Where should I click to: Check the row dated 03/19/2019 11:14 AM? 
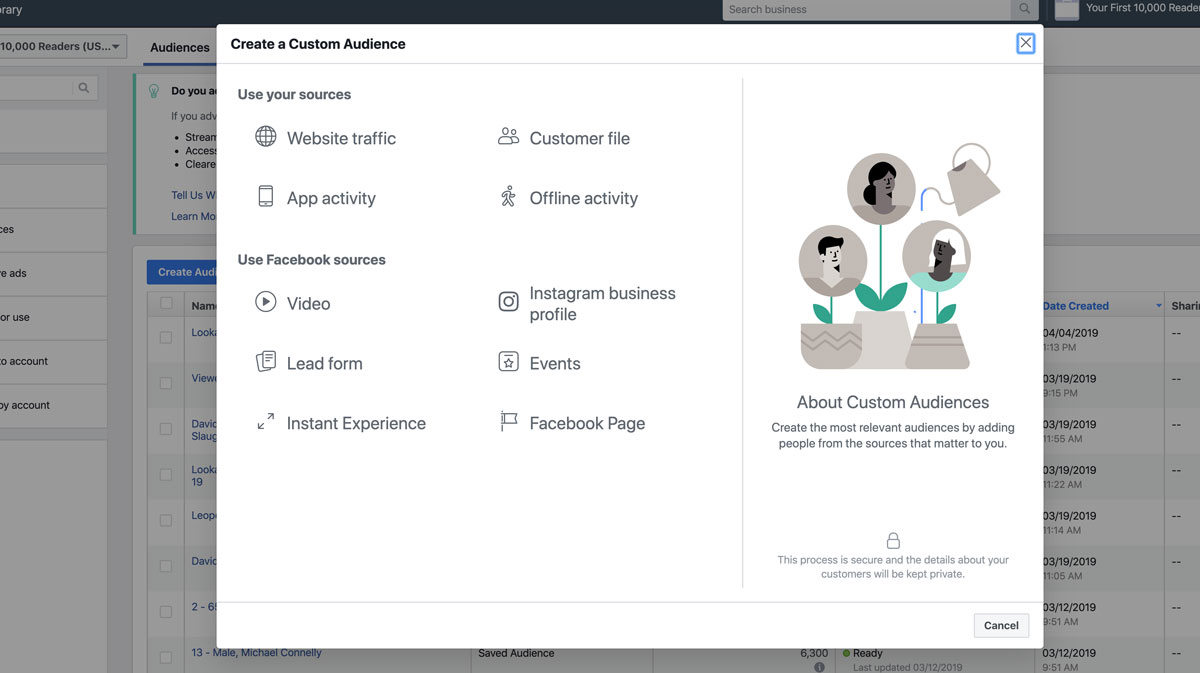click(166, 521)
